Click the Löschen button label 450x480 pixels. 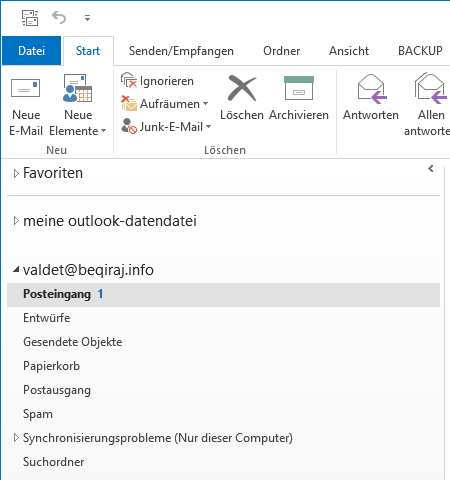(242, 115)
